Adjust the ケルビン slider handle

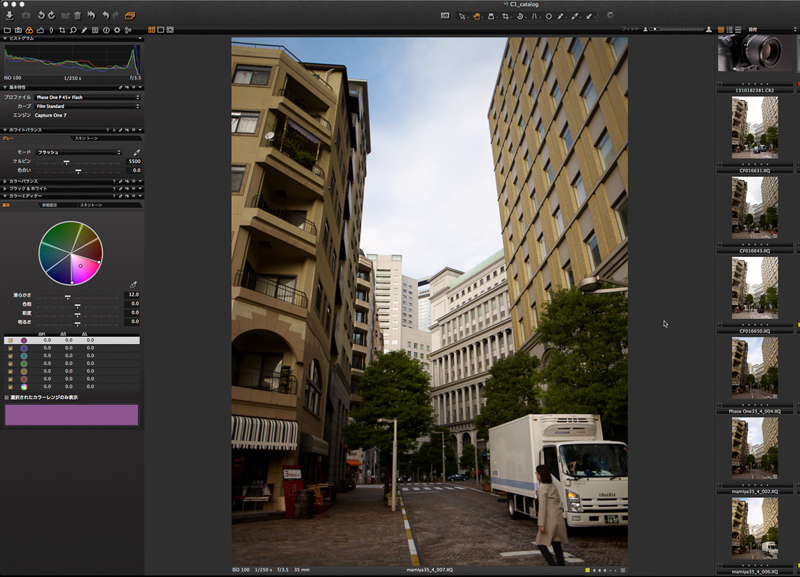[67, 161]
